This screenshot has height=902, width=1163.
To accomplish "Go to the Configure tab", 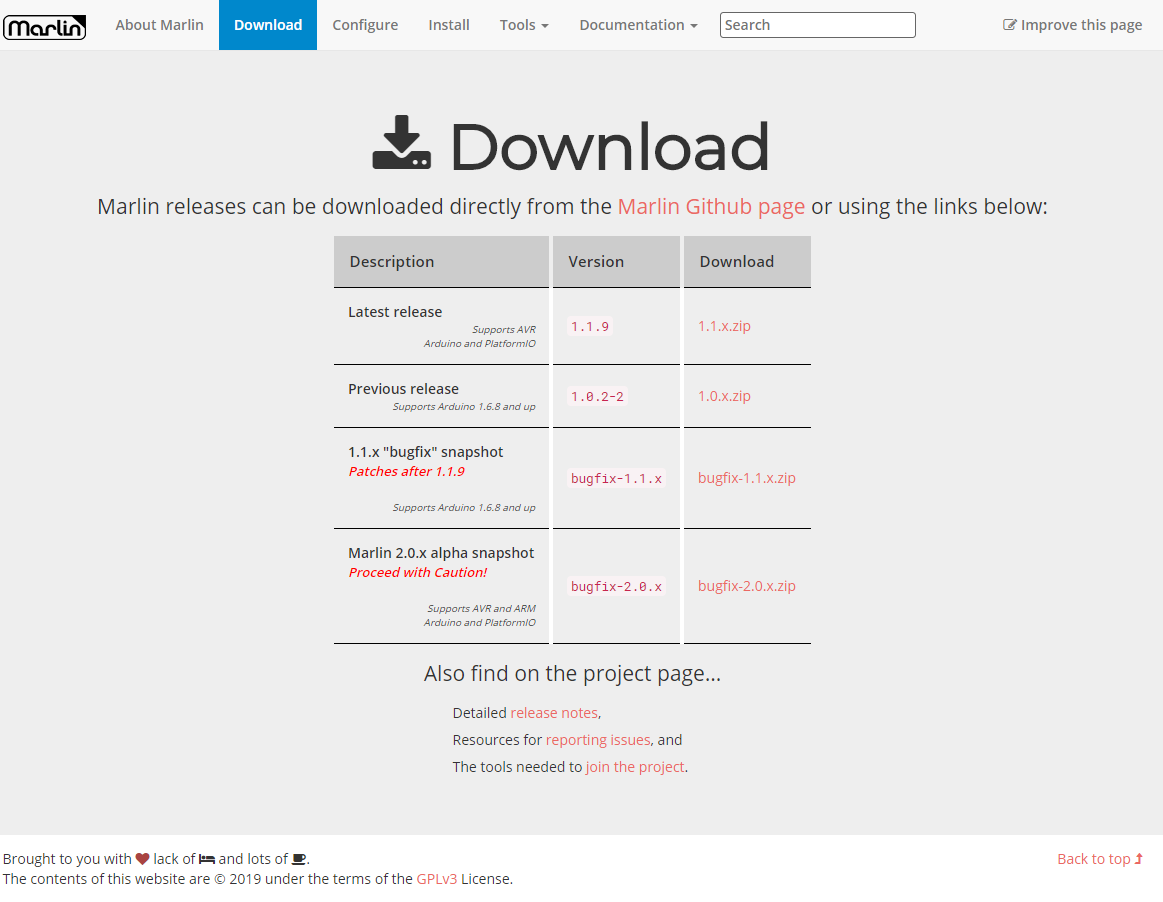I will [x=365, y=25].
